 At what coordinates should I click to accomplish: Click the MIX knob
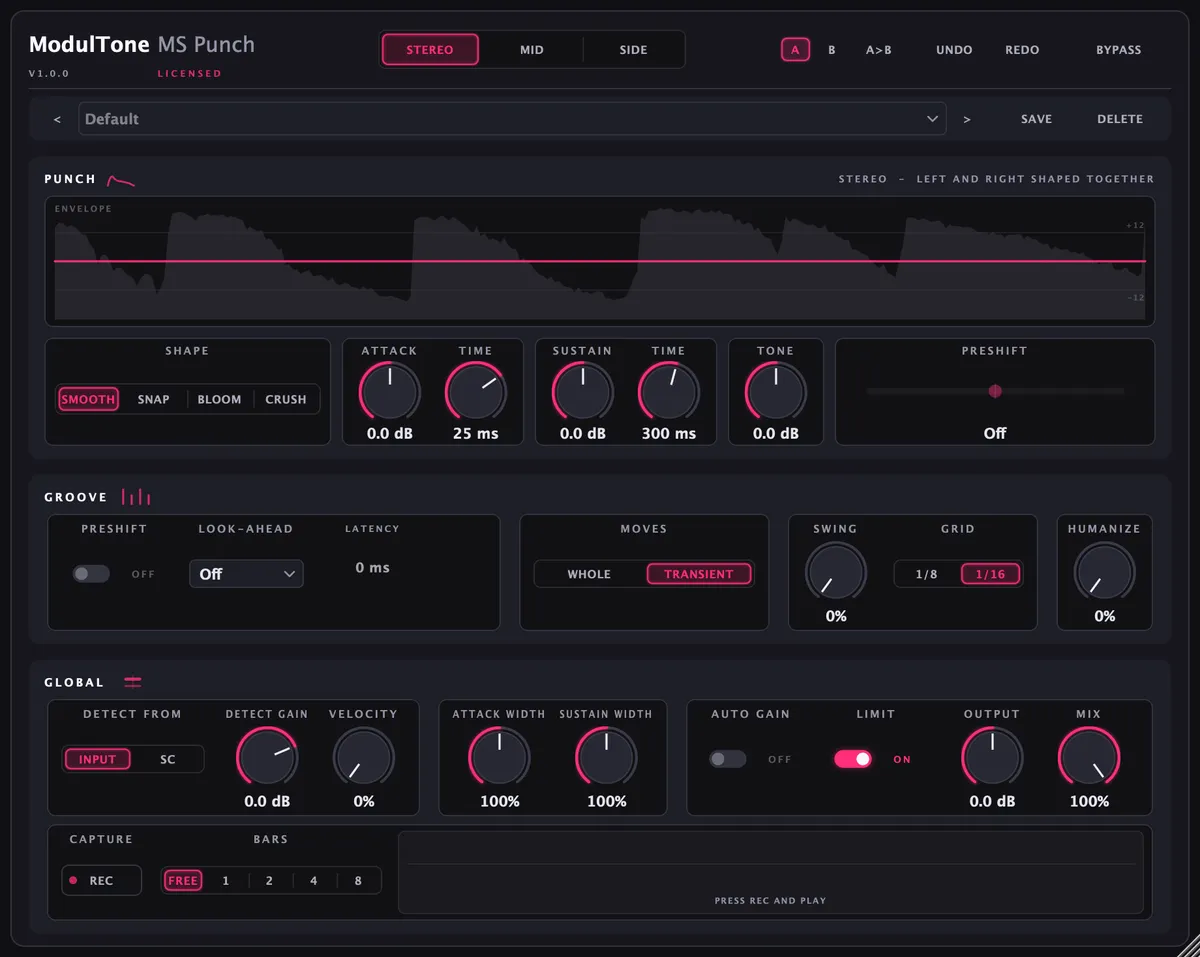[x=1089, y=757]
